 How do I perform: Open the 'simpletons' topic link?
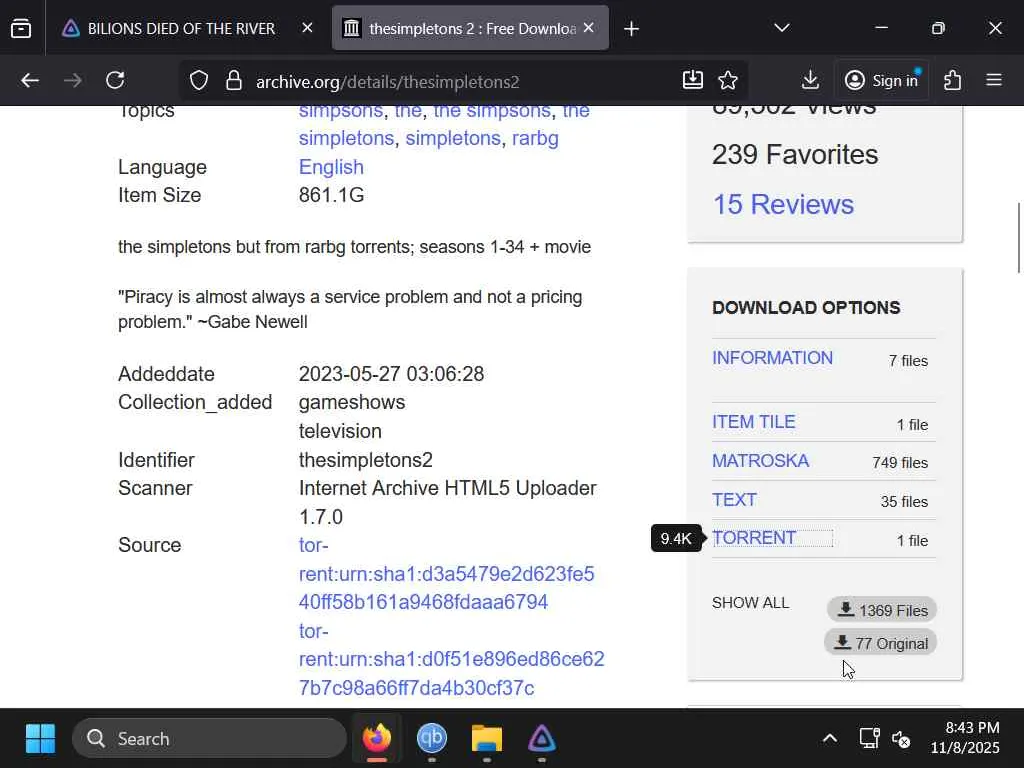(453, 138)
